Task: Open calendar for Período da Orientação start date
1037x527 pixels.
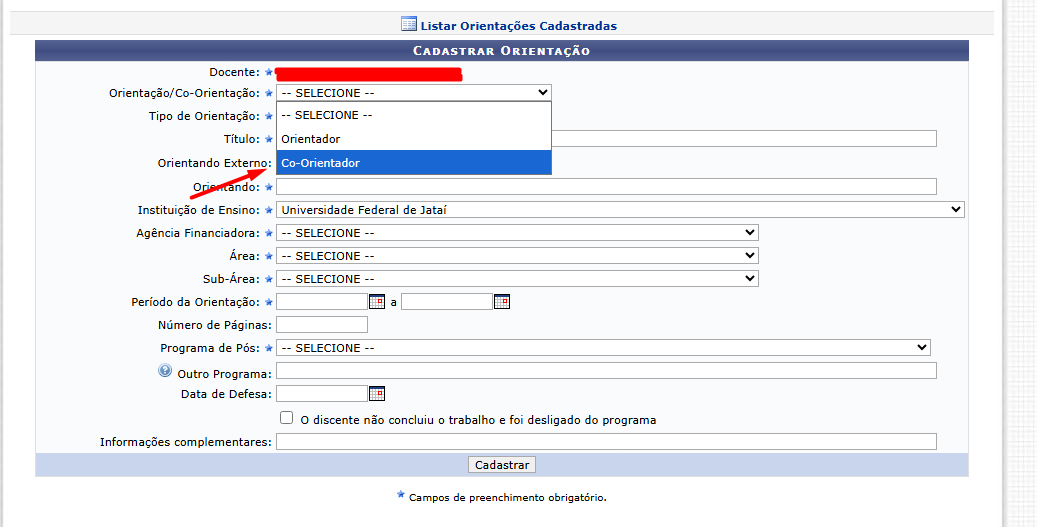Action: click(377, 302)
